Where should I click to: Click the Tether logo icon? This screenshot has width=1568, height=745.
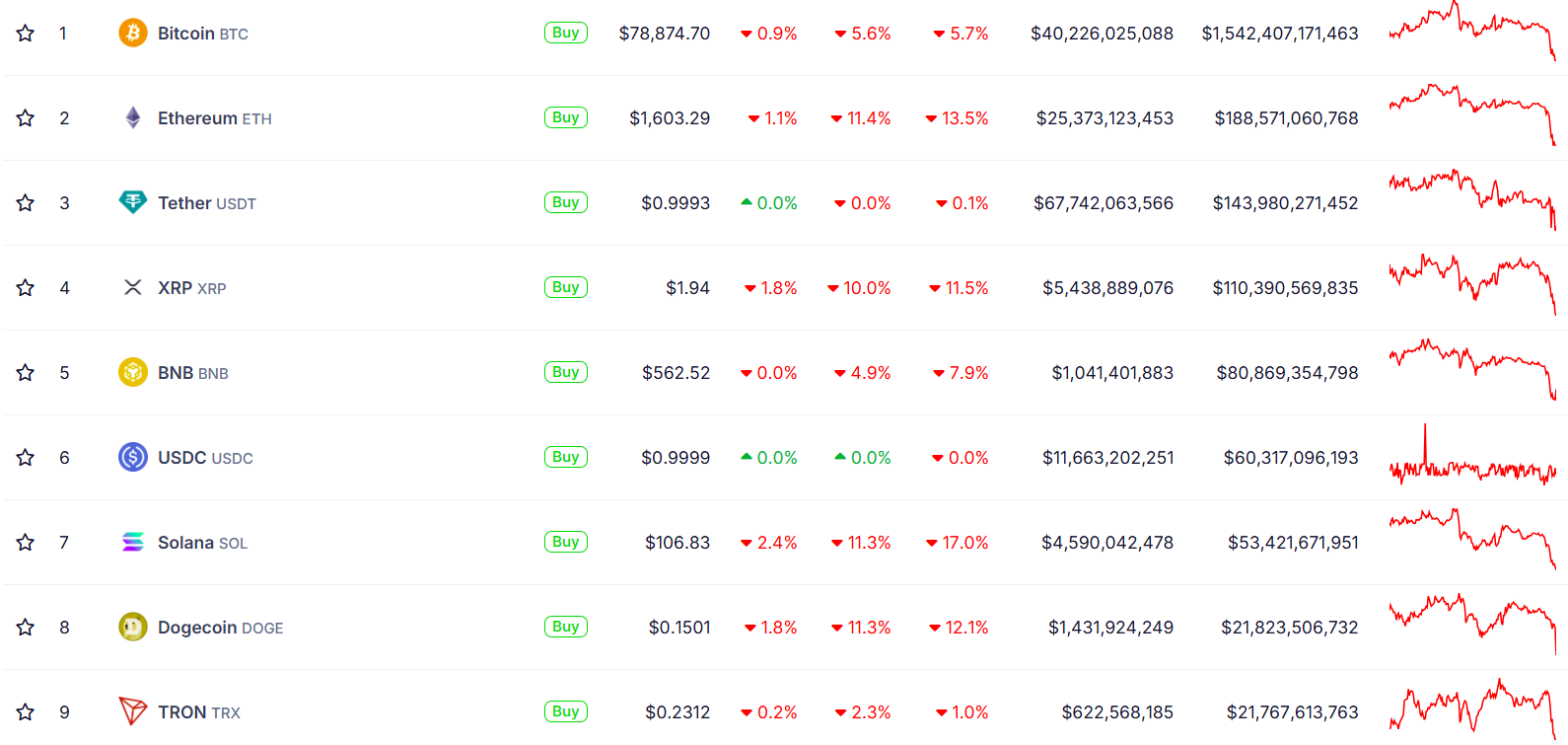pyautogui.click(x=133, y=202)
